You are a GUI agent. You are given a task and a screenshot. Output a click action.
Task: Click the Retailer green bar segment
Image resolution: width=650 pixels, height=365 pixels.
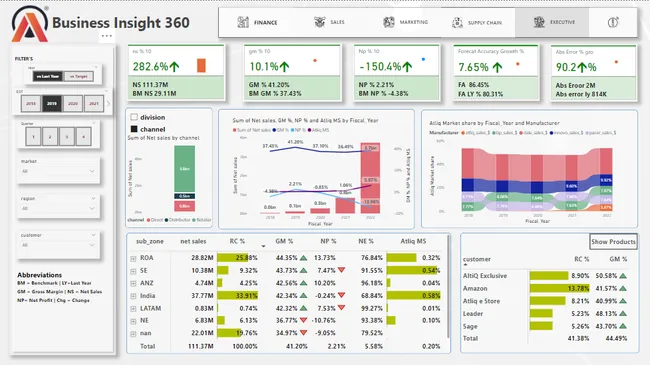click(x=184, y=169)
